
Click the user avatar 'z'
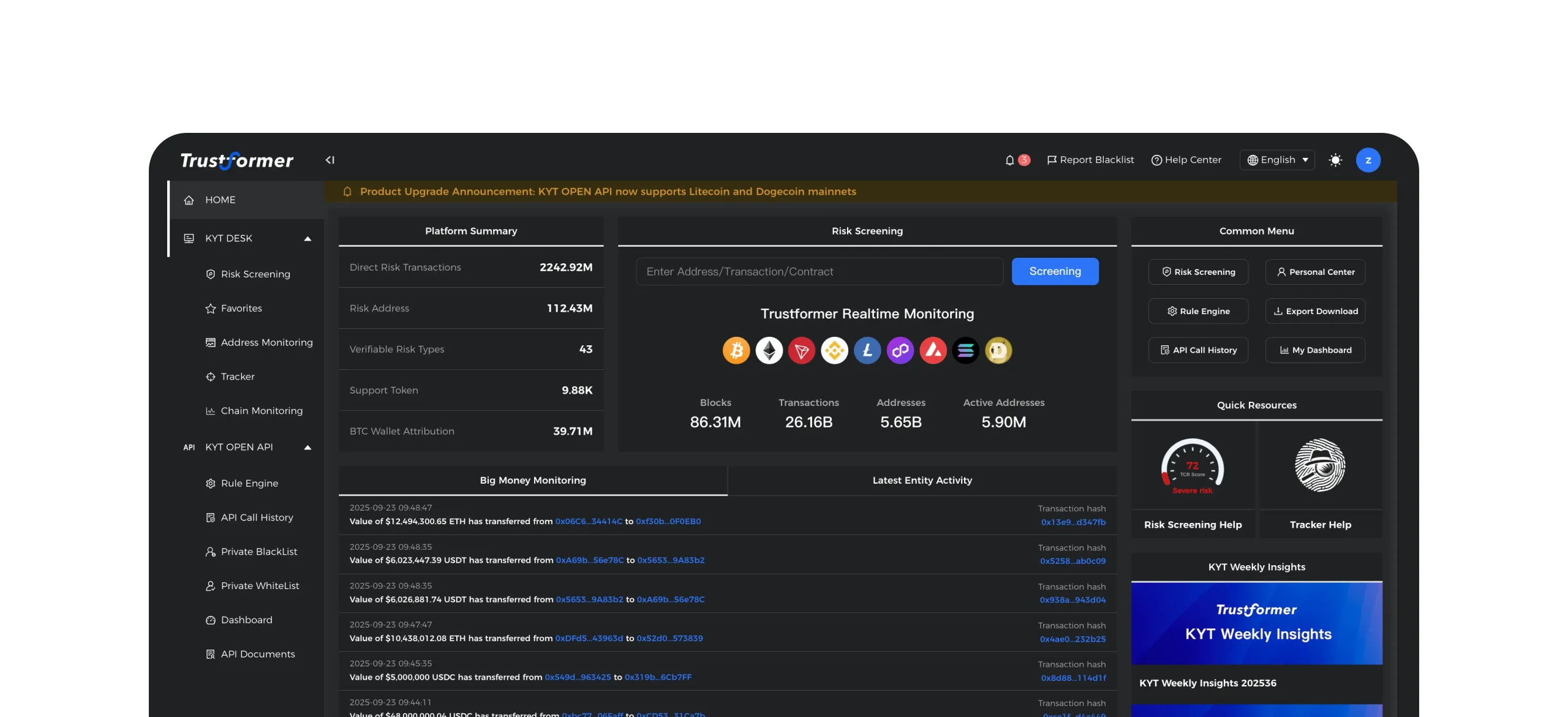pyautogui.click(x=1368, y=160)
